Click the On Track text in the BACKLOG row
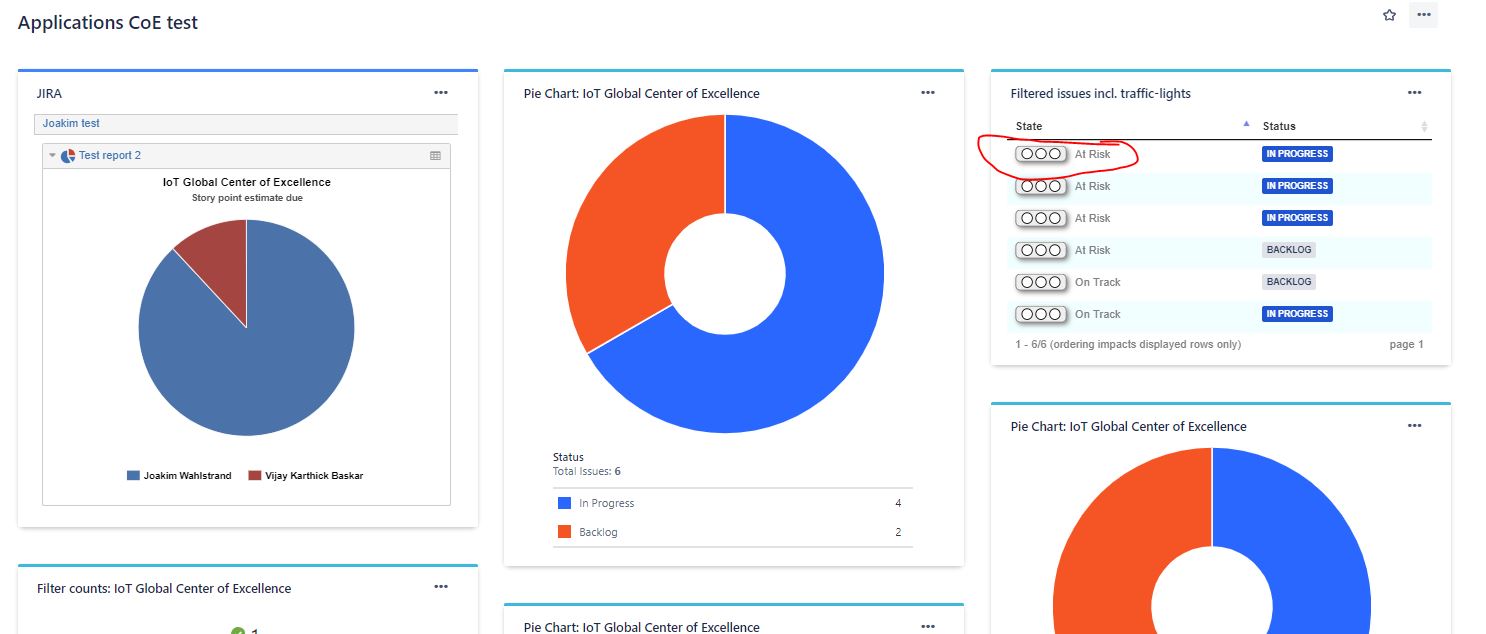This screenshot has width=1486, height=634. tap(1098, 282)
